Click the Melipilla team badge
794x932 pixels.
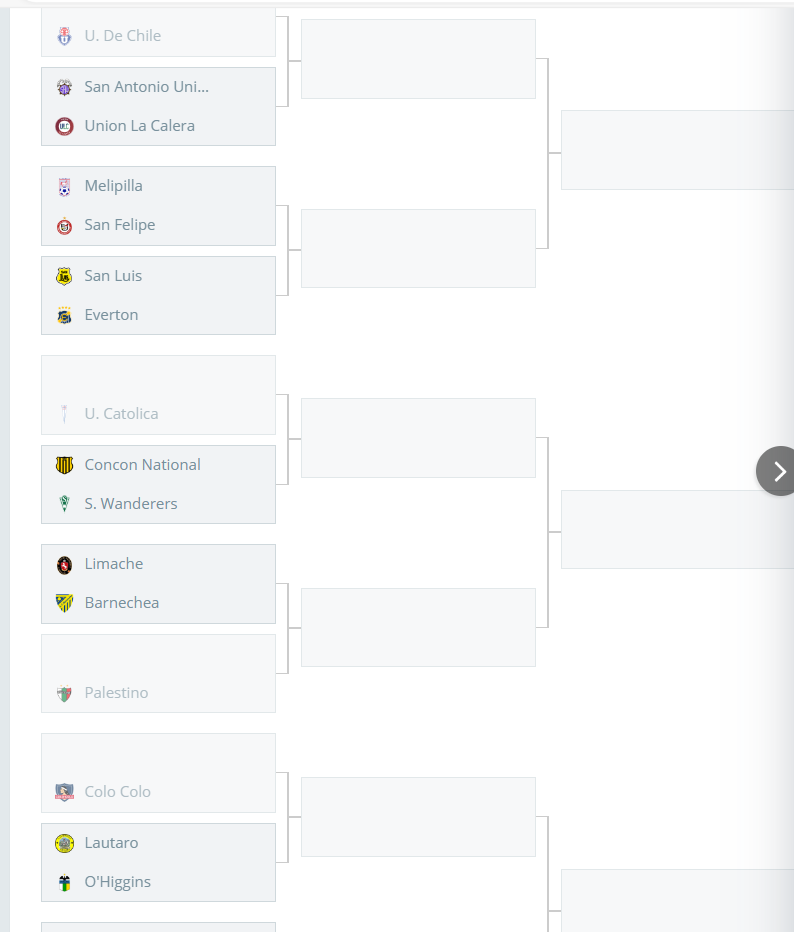click(x=64, y=187)
